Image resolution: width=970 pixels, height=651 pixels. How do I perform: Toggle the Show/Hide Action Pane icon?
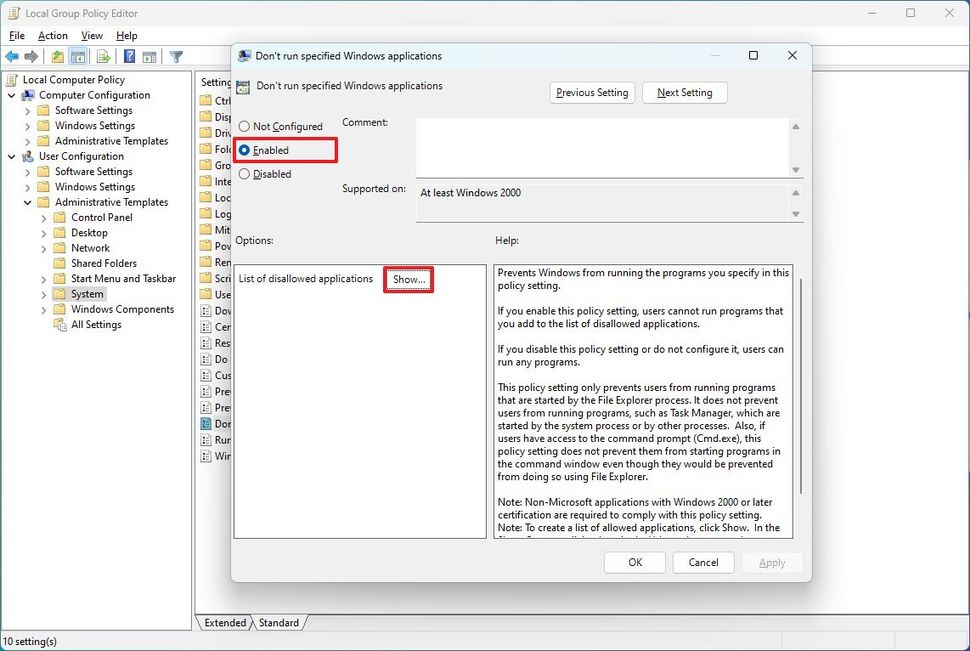(x=150, y=56)
